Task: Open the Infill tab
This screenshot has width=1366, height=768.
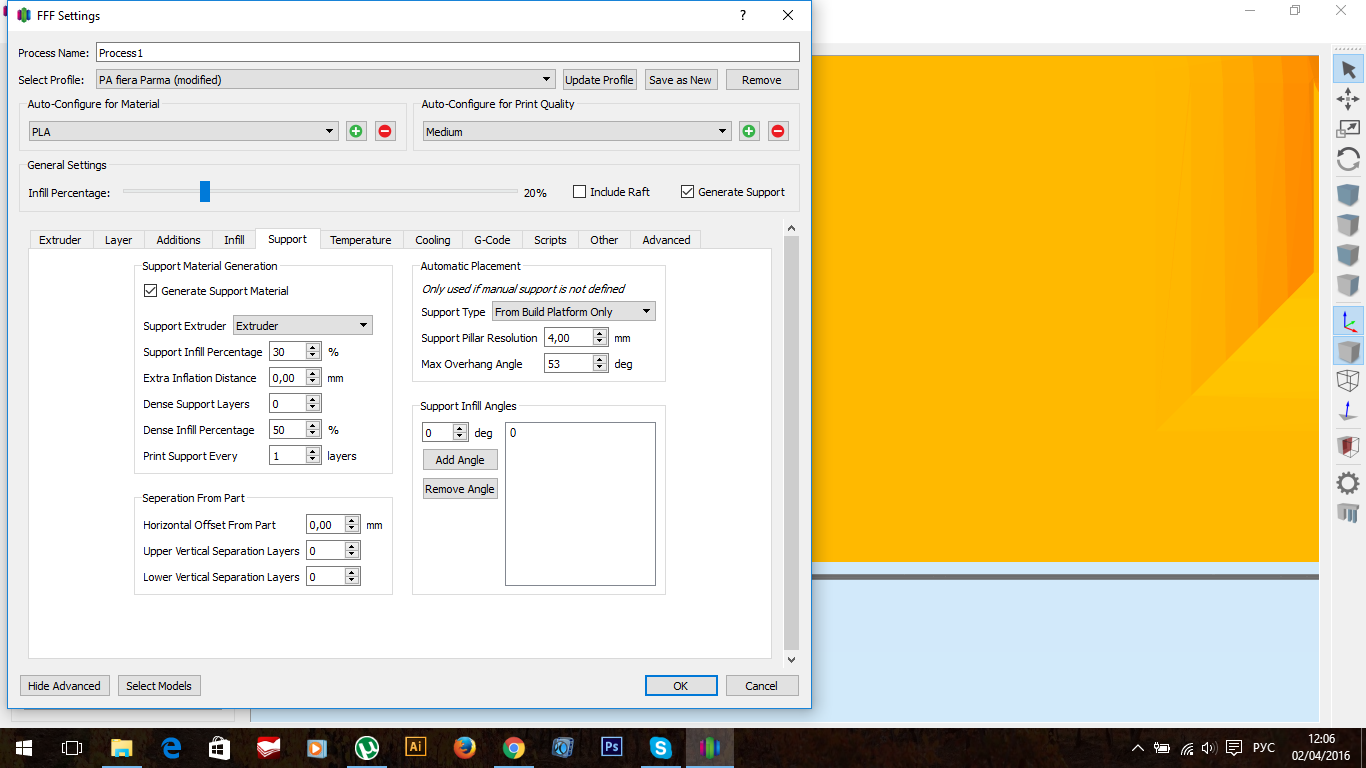Action: pyautogui.click(x=234, y=240)
